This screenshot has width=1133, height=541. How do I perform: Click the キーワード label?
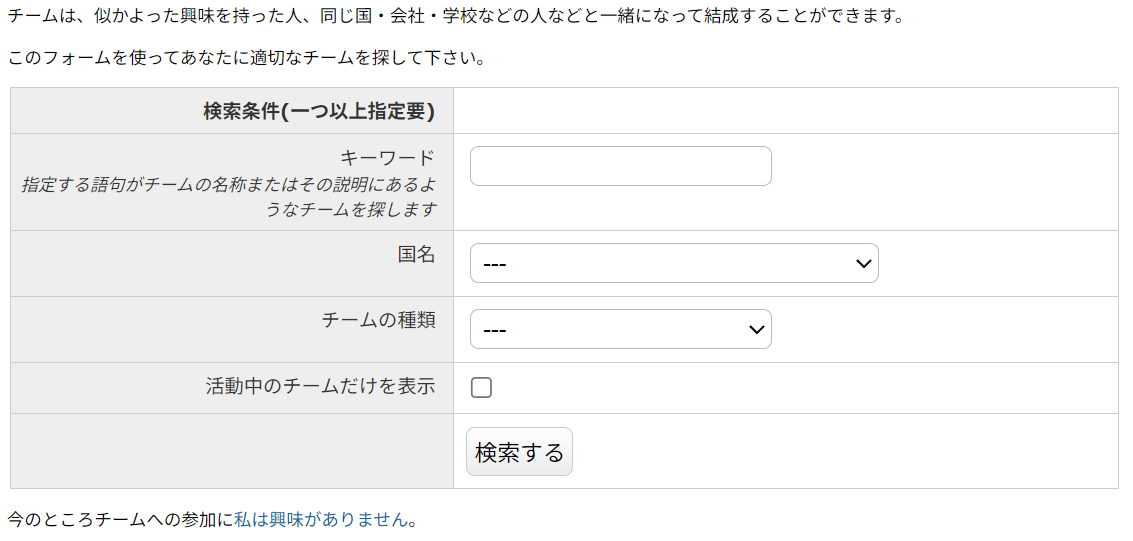(387, 158)
